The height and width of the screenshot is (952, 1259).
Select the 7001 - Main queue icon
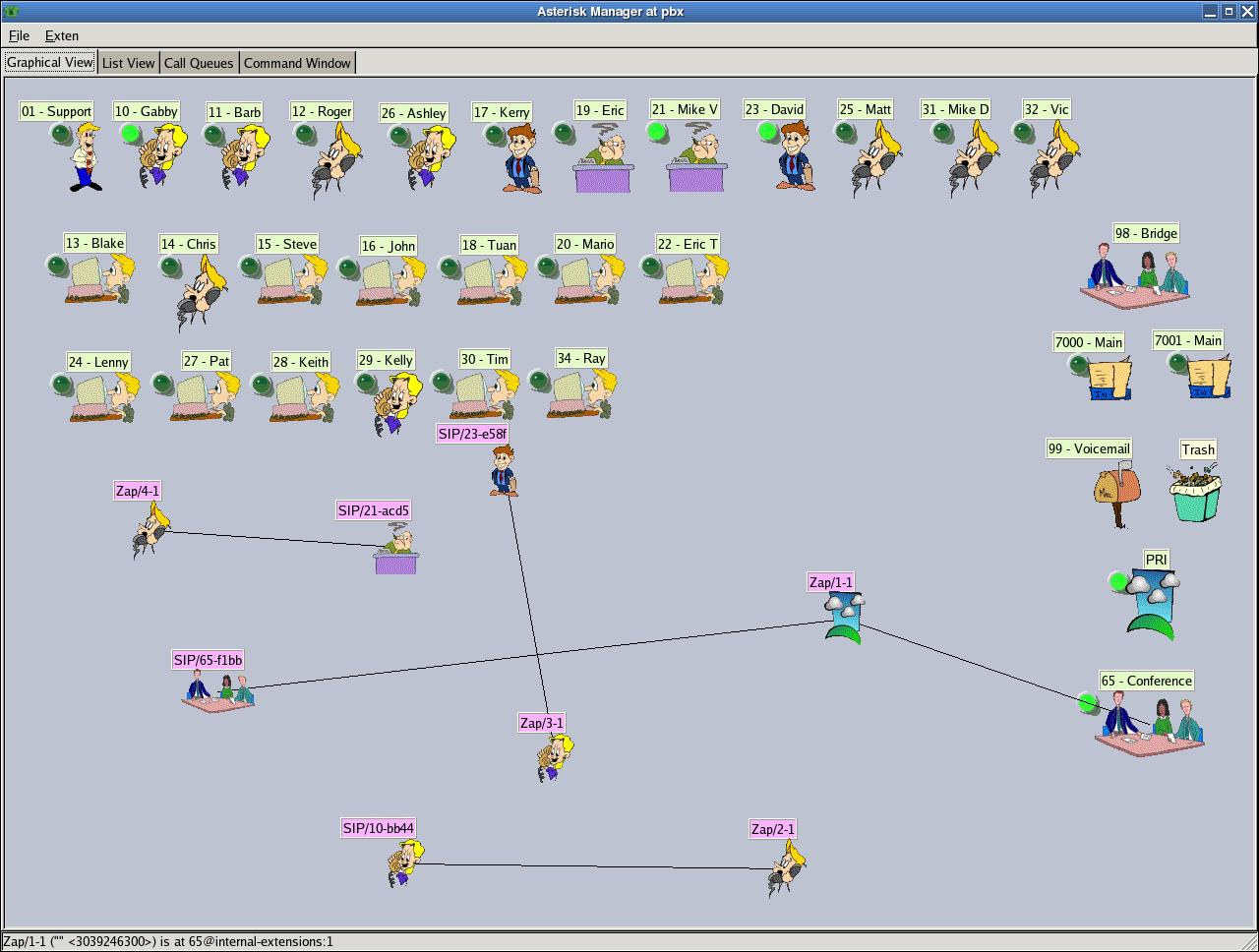[x=1209, y=378]
